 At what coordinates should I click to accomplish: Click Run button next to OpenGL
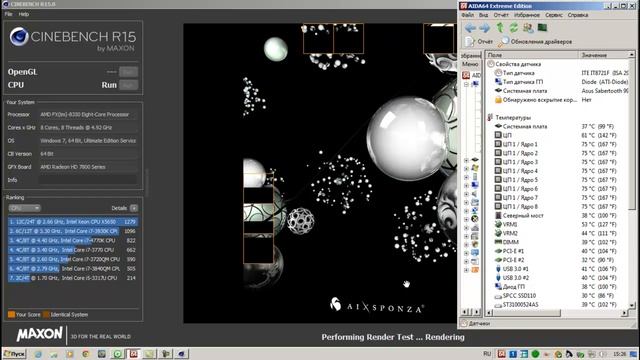point(129,72)
